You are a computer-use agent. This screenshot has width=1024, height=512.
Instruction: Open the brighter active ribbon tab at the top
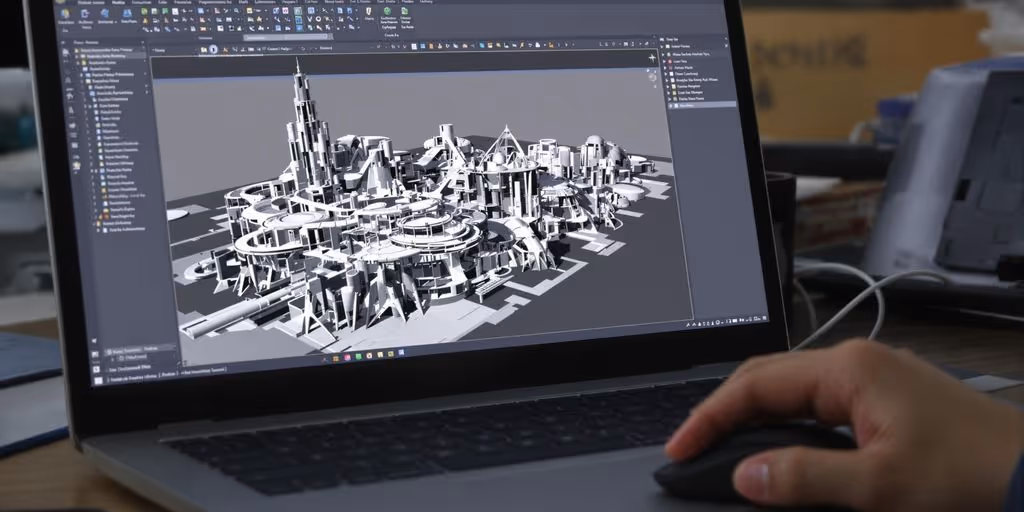(x=118, y=2)
